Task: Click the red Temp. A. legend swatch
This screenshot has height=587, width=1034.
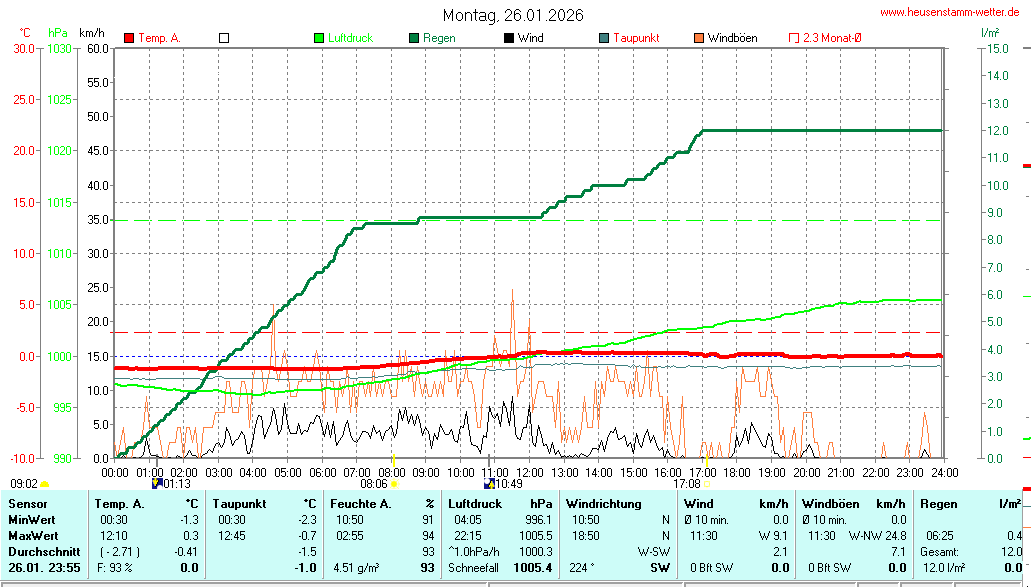Action: pyautogui.click(x=129, y=38)
